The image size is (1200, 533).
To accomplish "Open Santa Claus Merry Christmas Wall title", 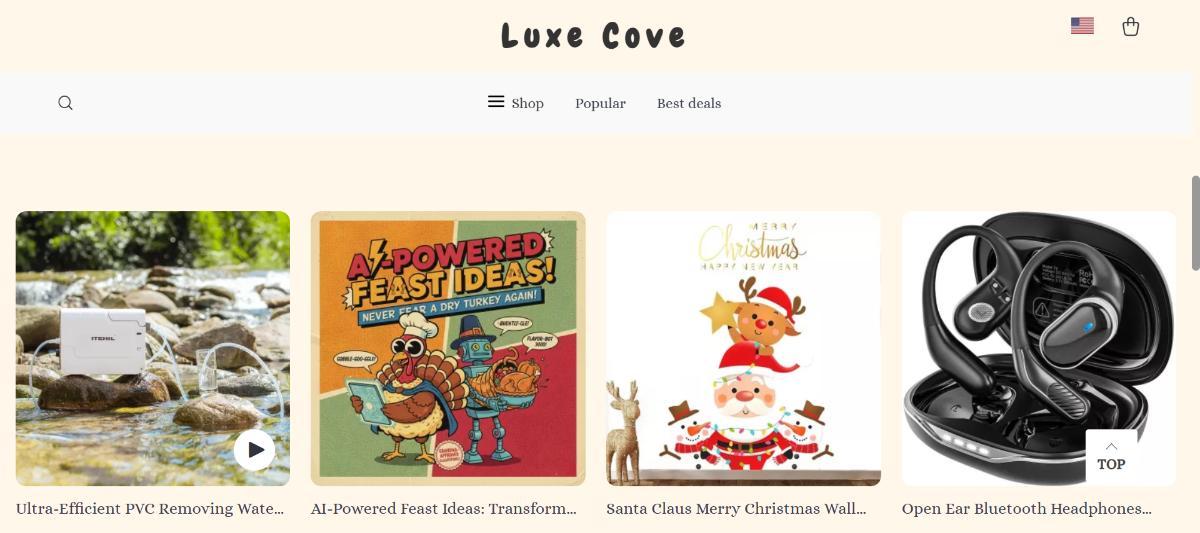I will [x=736, y=509].
